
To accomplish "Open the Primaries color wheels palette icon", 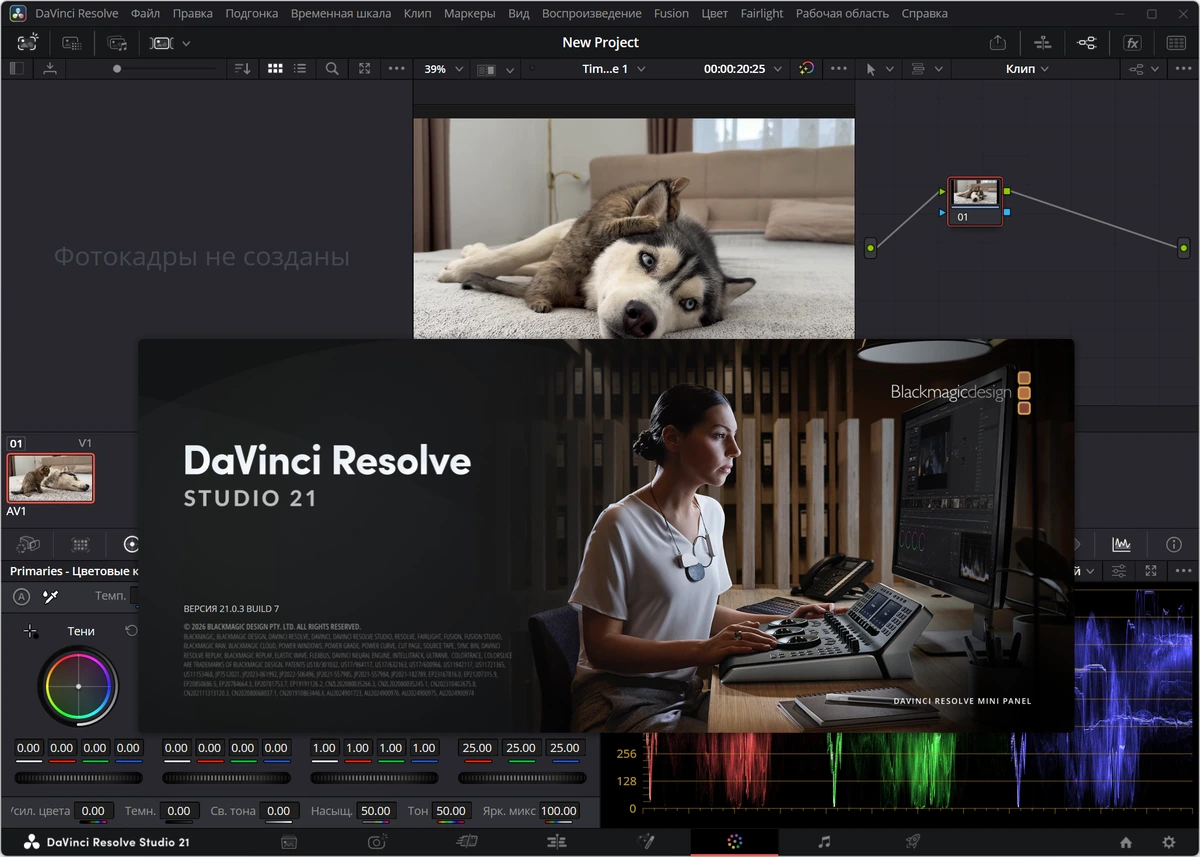I will point(131,545).
